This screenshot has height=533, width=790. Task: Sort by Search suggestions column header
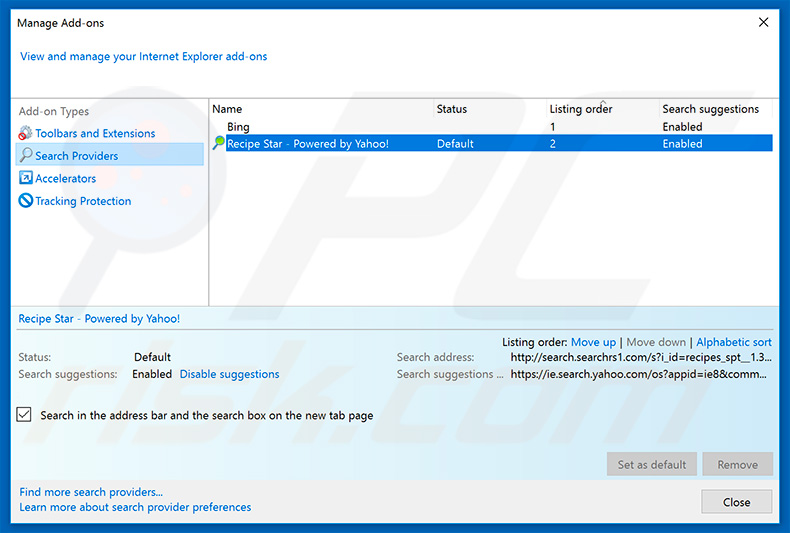[x=710, y=109]
